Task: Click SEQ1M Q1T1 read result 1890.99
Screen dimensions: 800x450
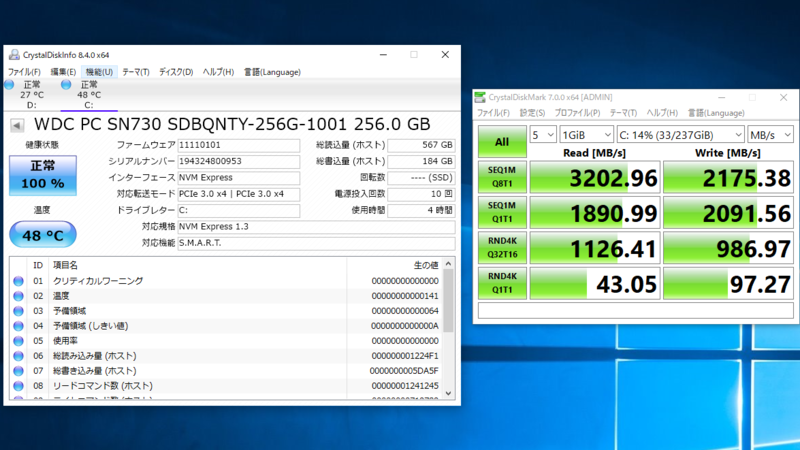Action: (595, 212)
